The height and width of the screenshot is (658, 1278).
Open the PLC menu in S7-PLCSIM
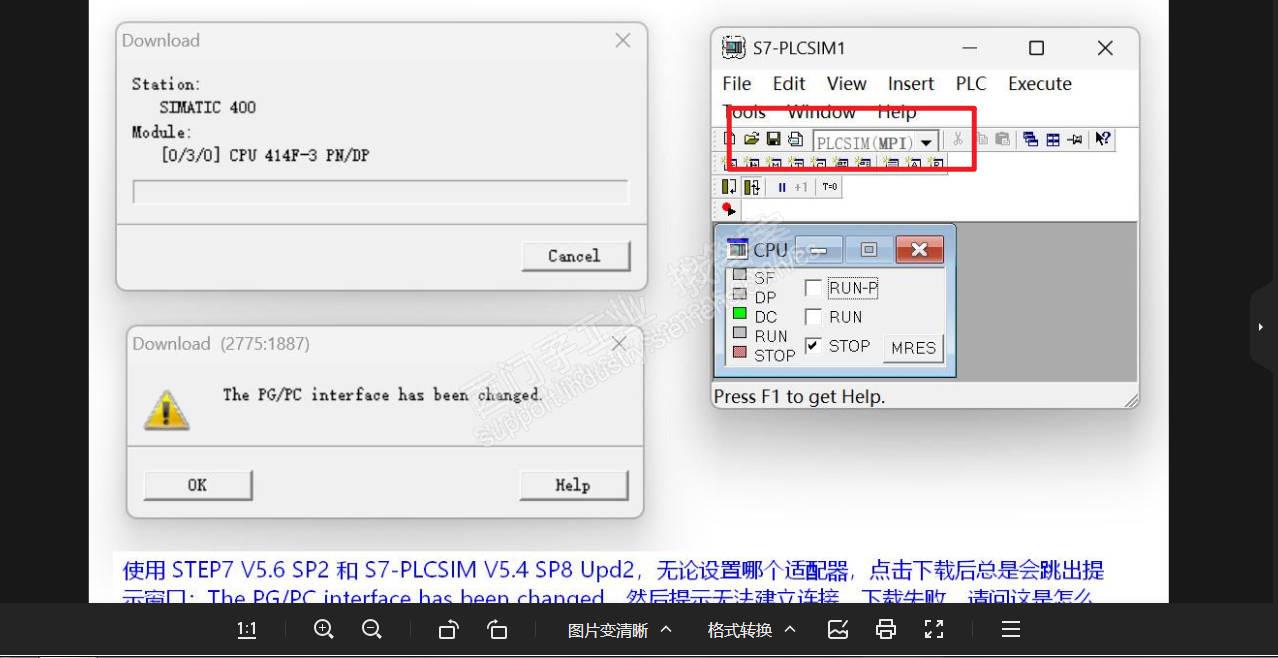(971, 84)
